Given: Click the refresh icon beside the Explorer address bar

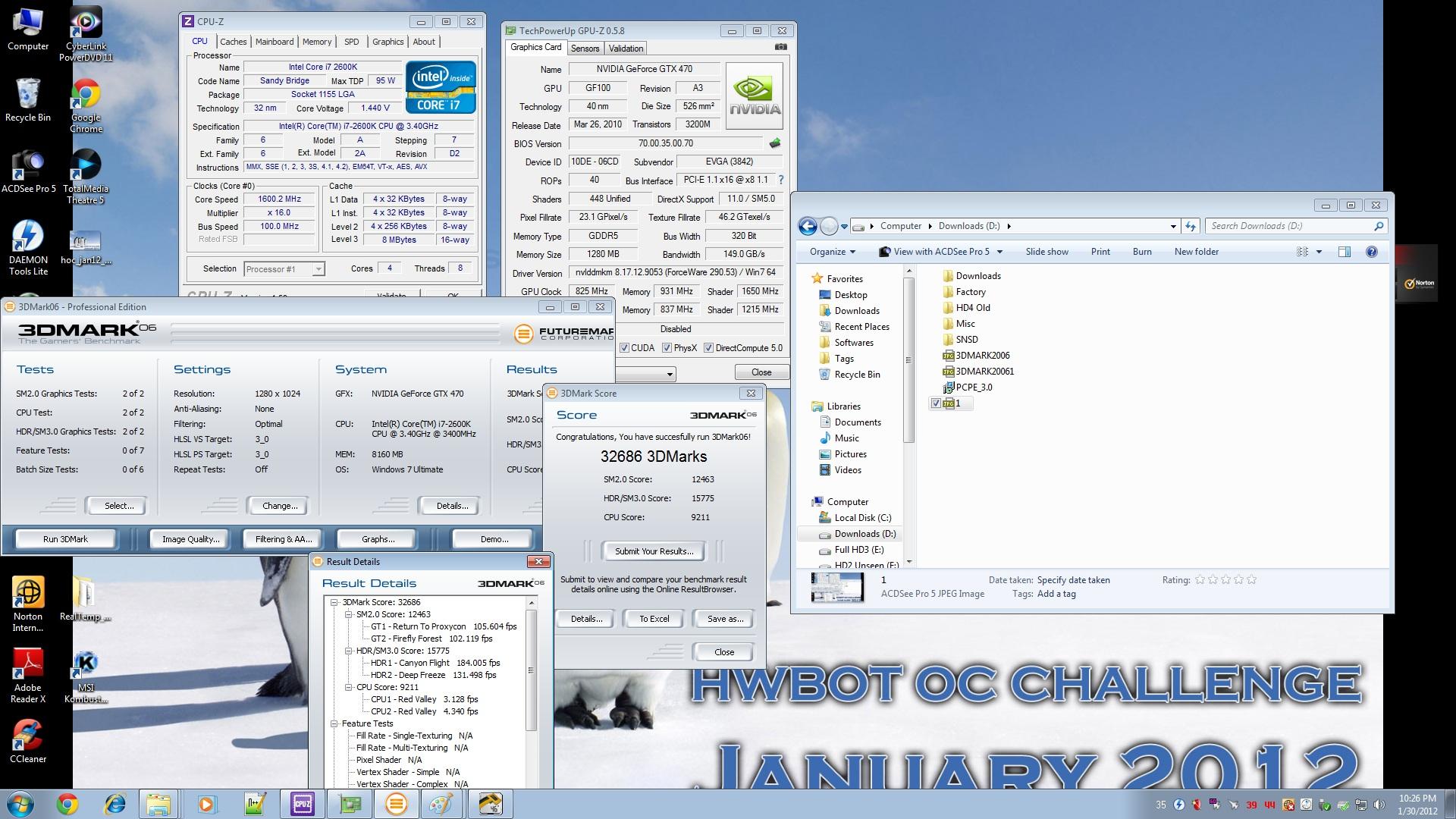Looking at the screenshot, I should (1190, 226).
